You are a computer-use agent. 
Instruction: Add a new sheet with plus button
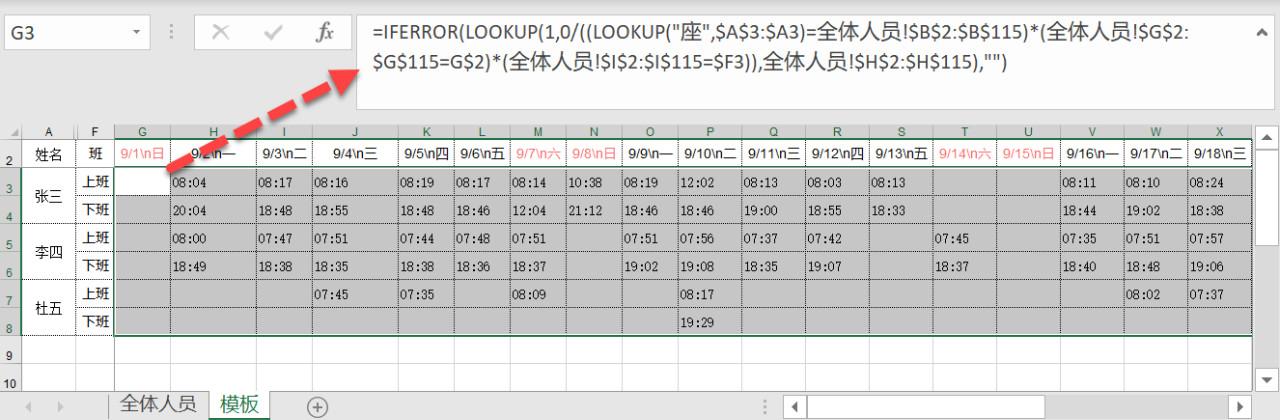[317, 406]
